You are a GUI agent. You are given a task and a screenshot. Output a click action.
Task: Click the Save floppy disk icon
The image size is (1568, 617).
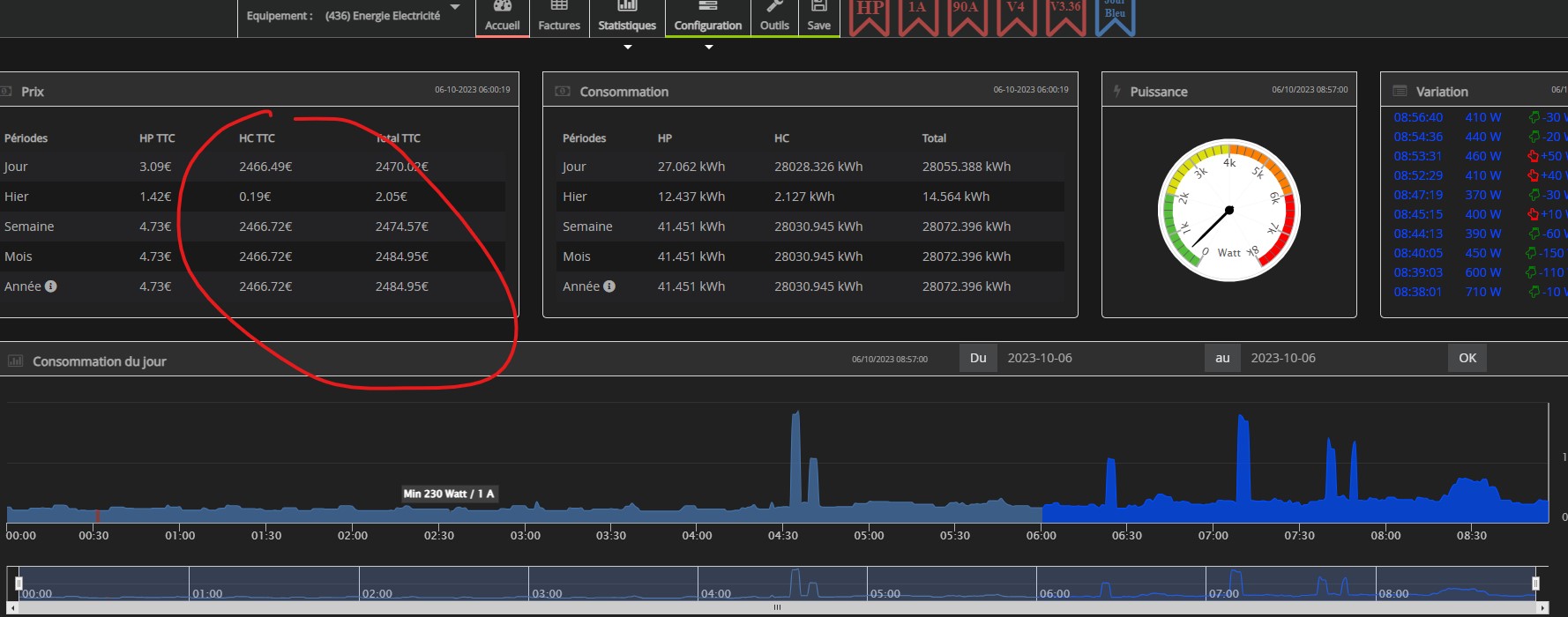(x=818, y=7)
